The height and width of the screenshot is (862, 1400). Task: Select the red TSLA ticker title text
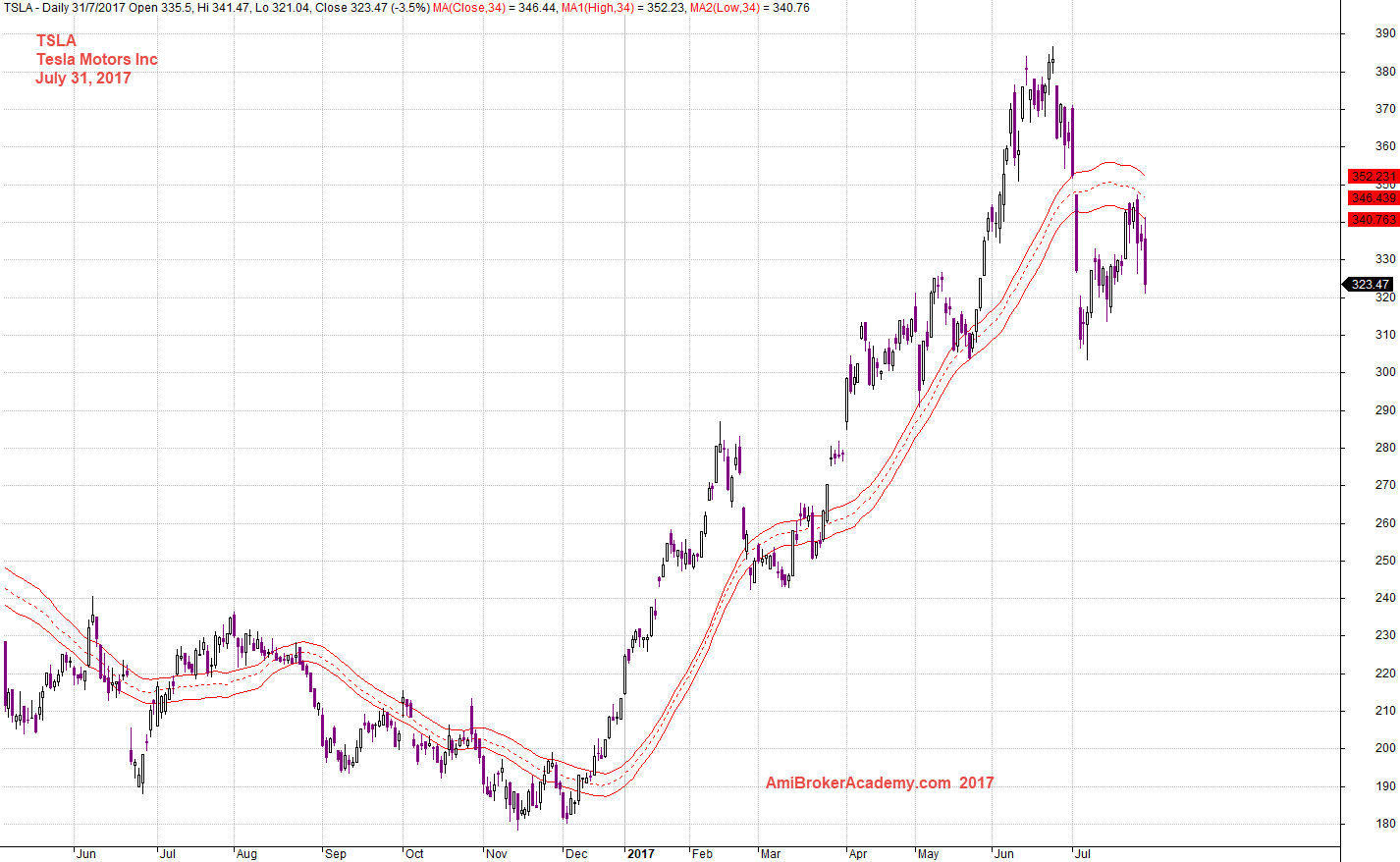point(56,40)
